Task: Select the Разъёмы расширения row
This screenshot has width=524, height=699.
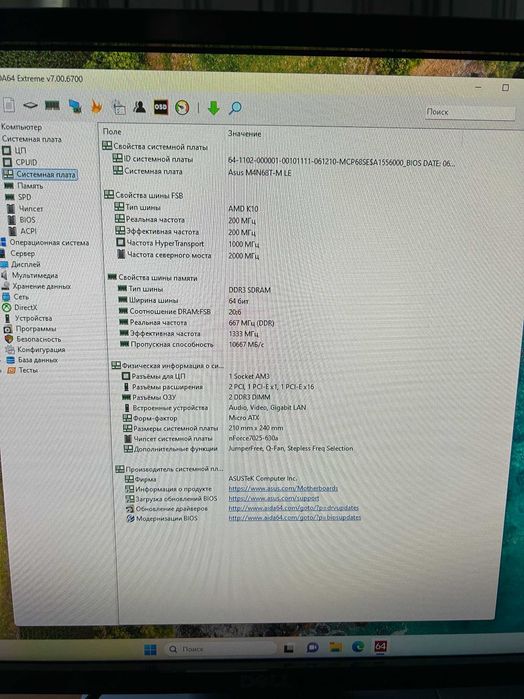Action: [x=218, y=387]
